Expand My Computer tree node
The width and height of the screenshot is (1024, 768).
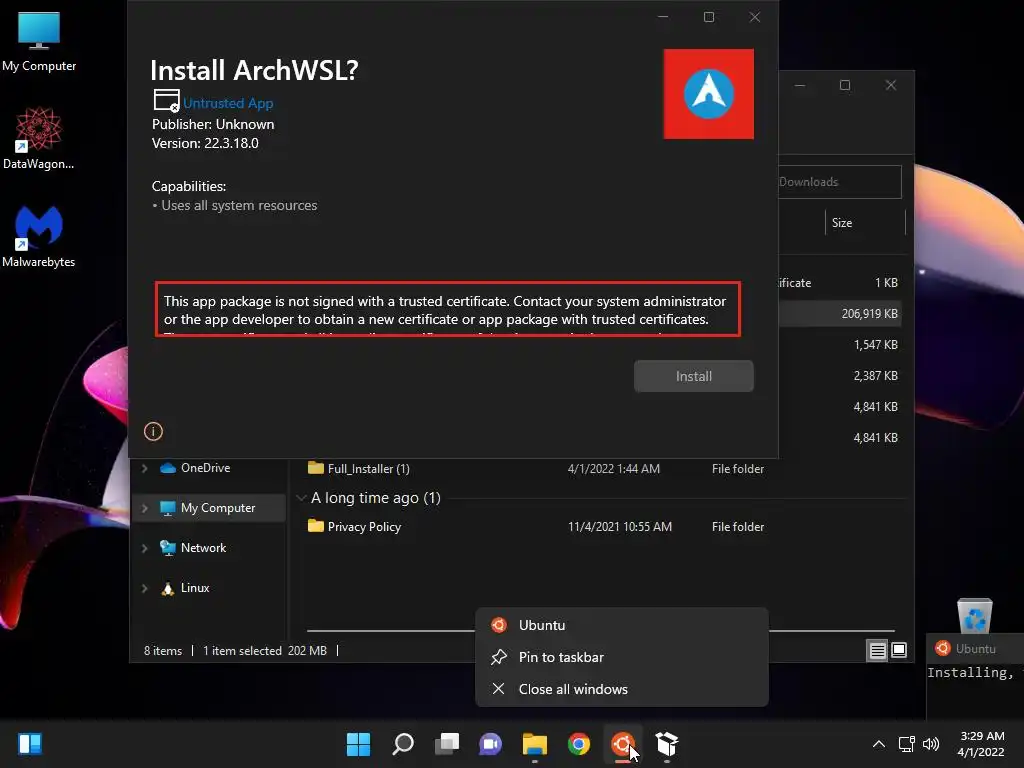pos(144,508)
